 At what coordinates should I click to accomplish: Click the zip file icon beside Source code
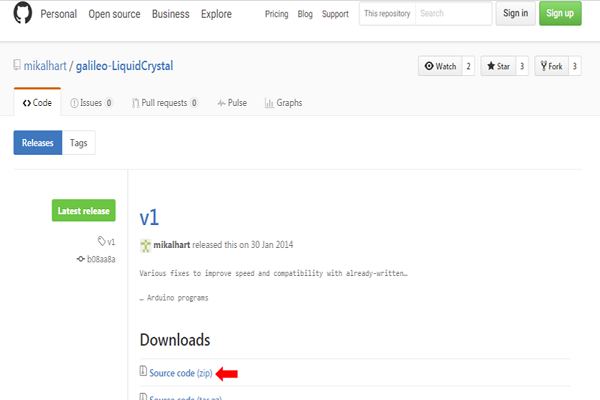[x=143, y=371]
